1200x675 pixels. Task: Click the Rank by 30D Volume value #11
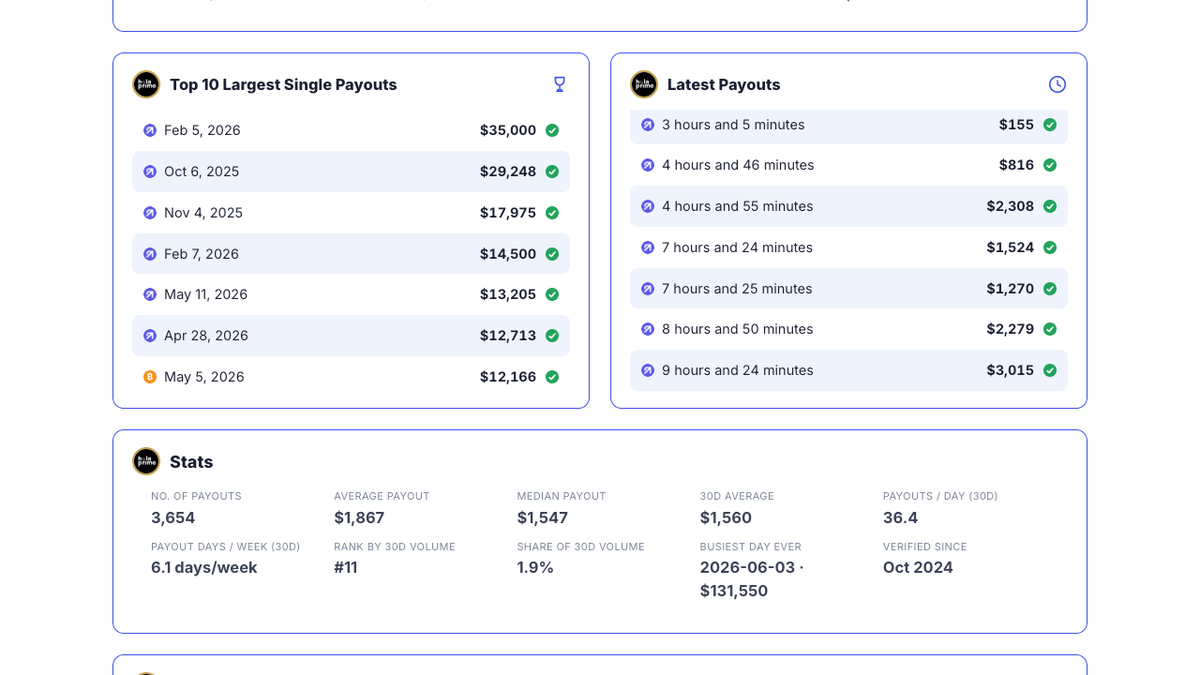346,567
